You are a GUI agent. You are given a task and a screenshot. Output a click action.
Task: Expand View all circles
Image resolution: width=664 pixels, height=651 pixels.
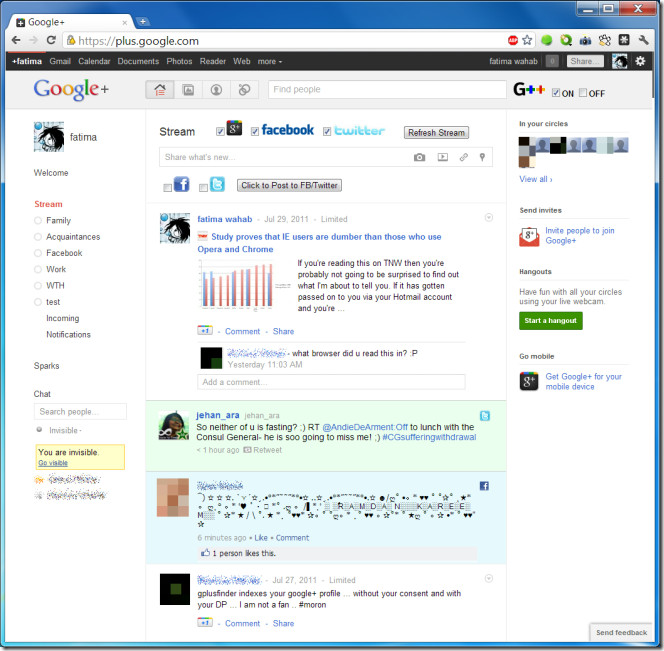536,179
